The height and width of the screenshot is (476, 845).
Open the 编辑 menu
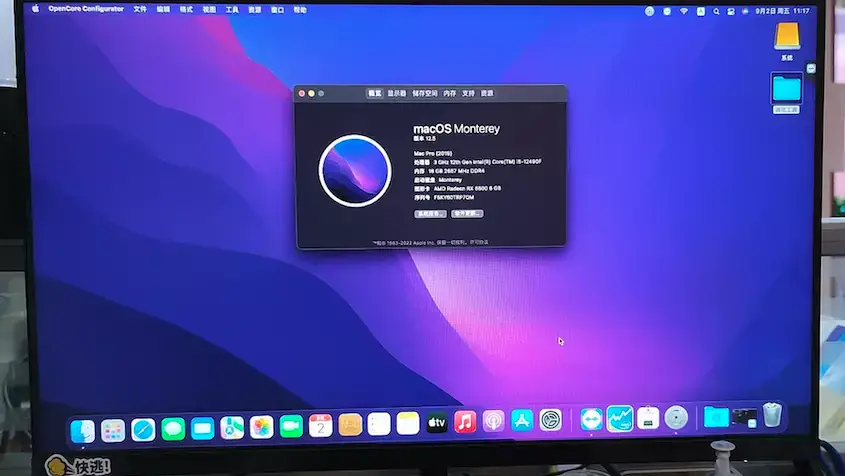163,9
